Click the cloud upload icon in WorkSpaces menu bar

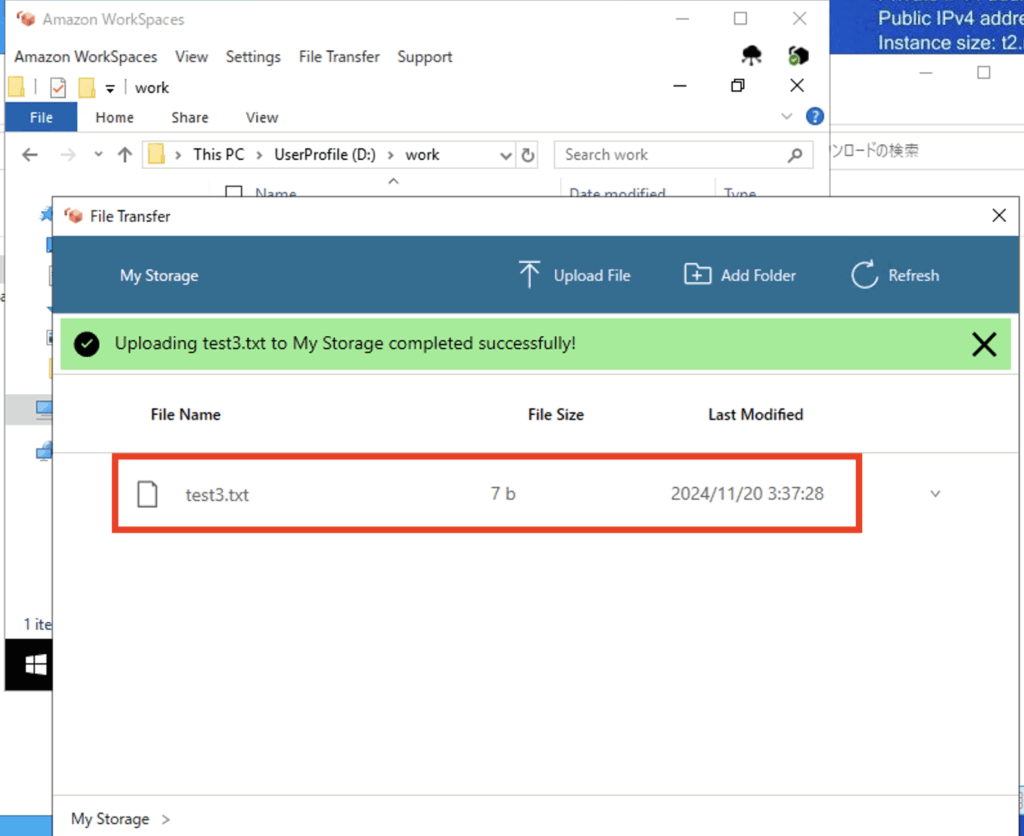point(751,56)
